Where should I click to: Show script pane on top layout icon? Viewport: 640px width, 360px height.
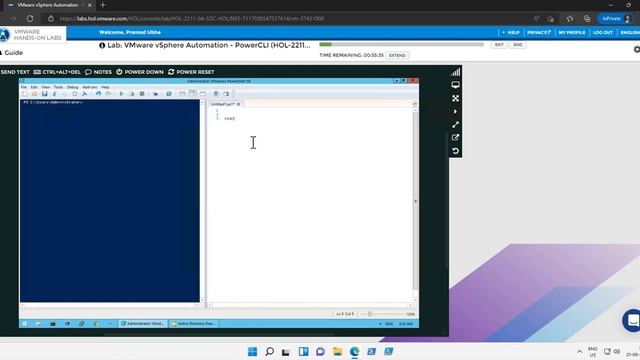(x=182, y=94)
